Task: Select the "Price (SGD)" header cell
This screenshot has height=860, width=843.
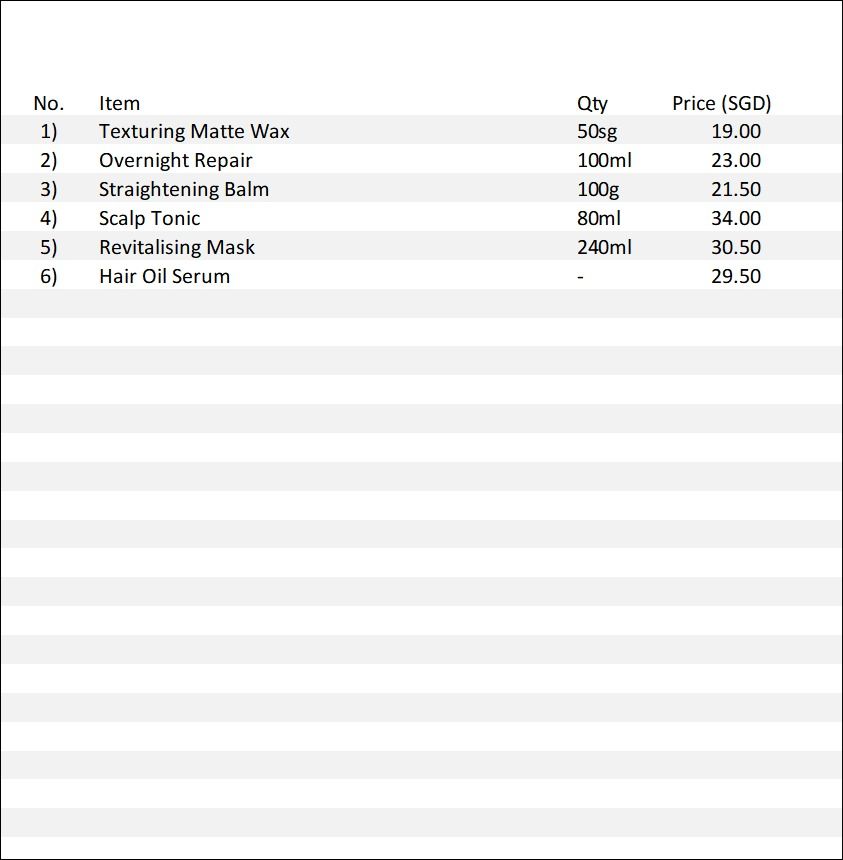Action: pos(721,103)
